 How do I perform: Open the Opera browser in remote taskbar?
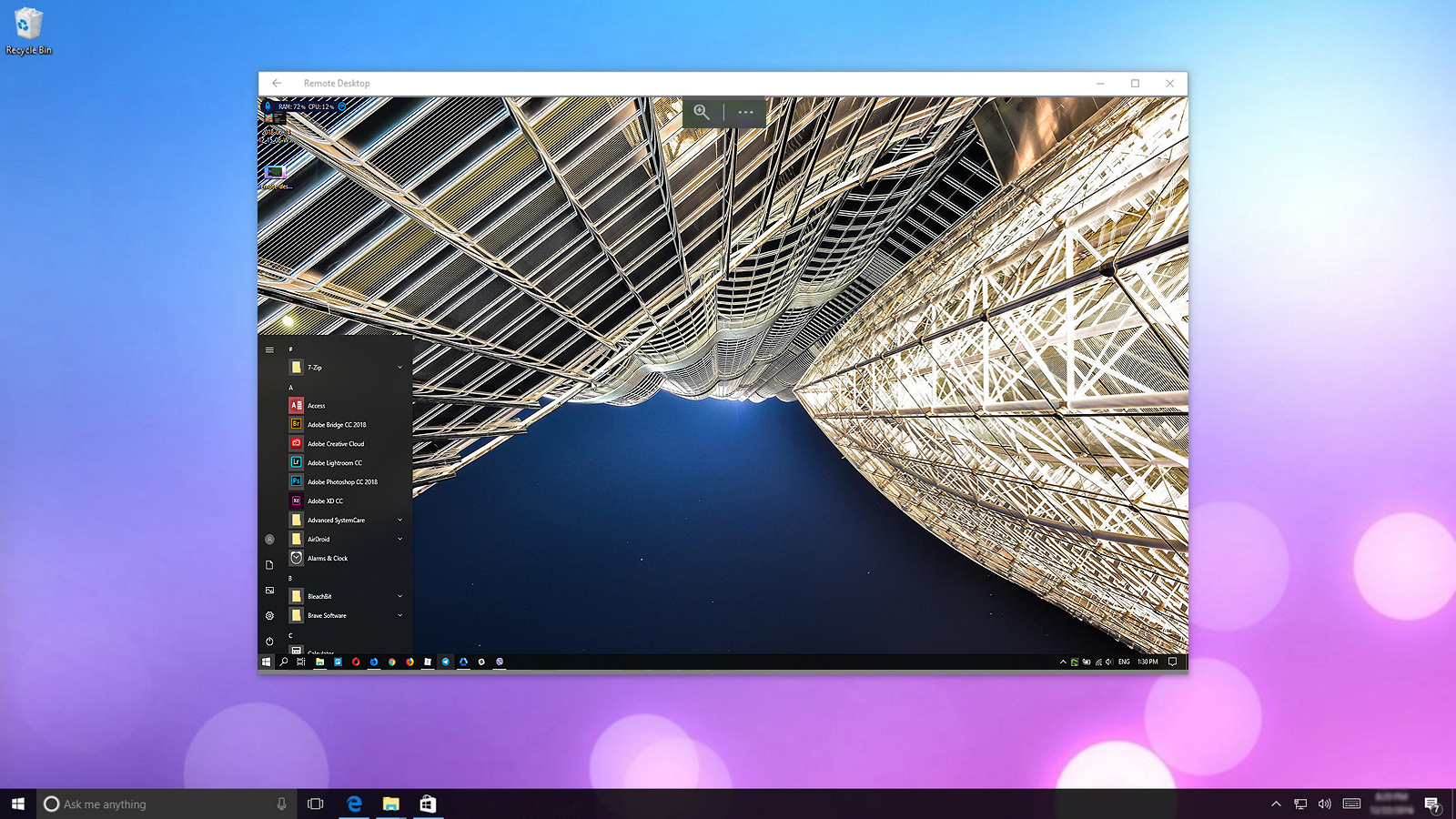(356, 662)
